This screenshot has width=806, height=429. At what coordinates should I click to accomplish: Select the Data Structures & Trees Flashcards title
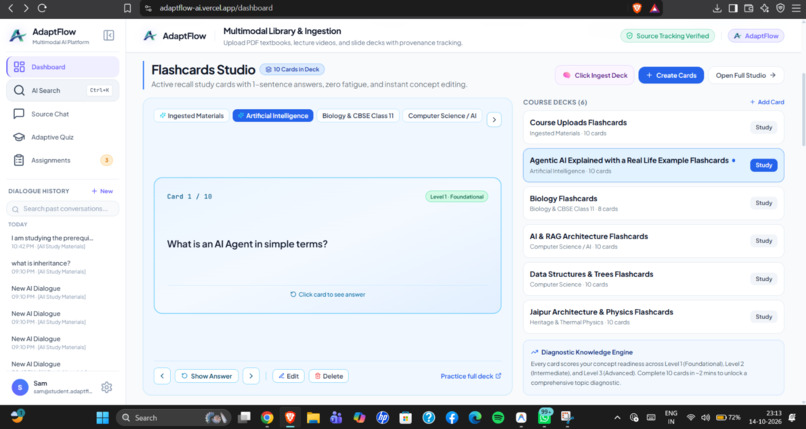[x=591, y=274]
